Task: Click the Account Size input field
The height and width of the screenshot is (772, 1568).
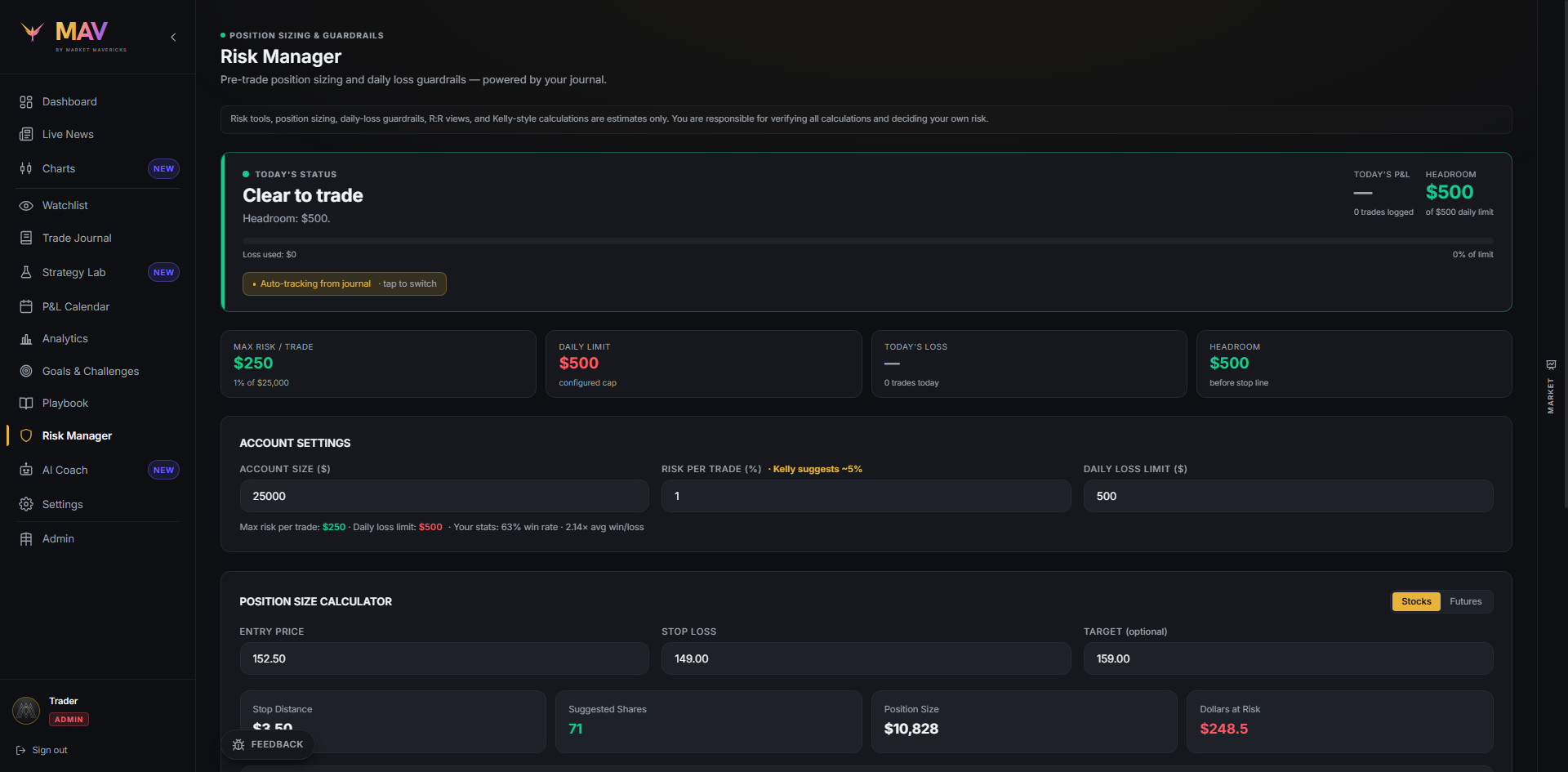Action: (444, 497)
